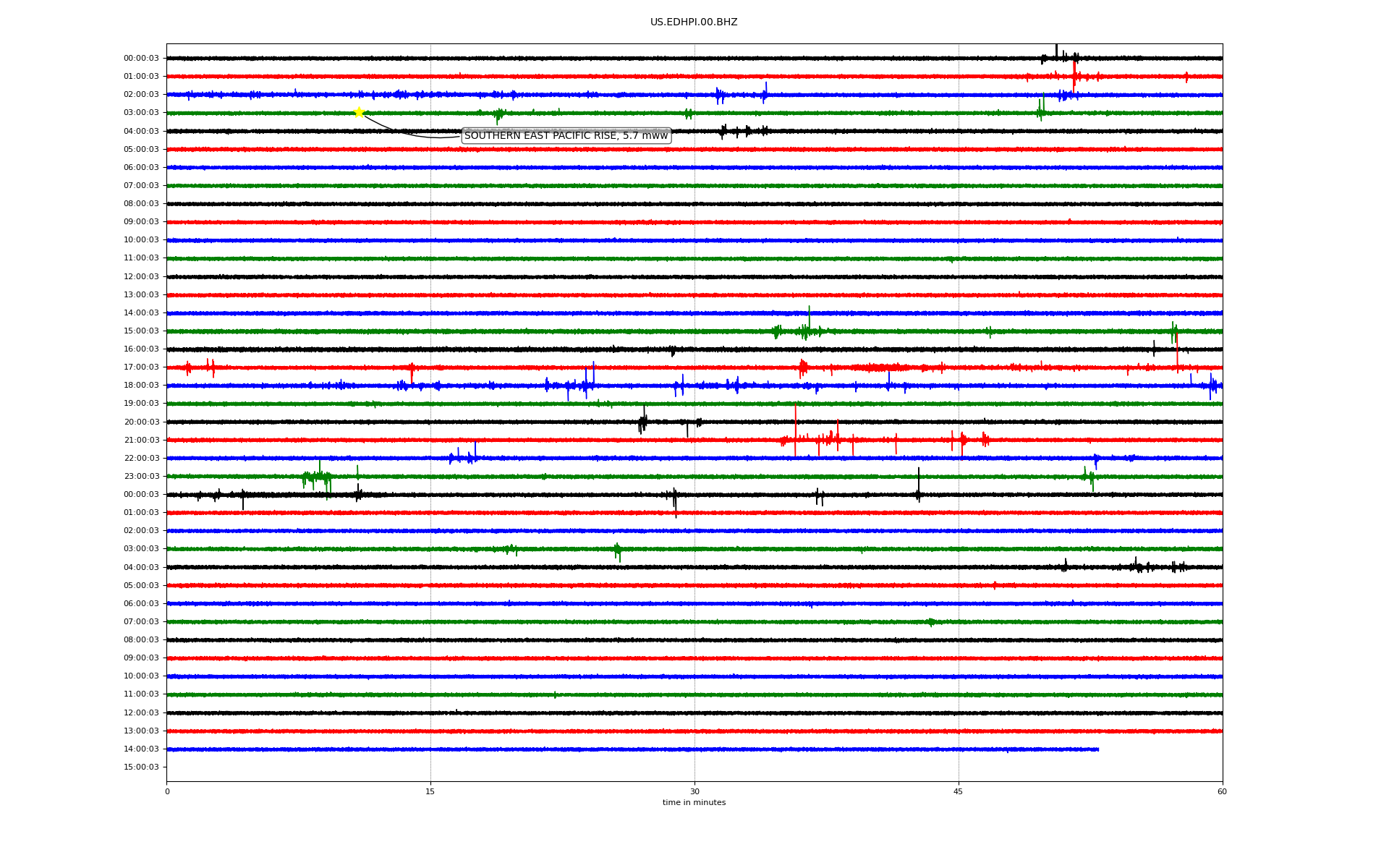Select the 21:00:03 trace time label
1389x868 pixels.
tap(141, 441)
